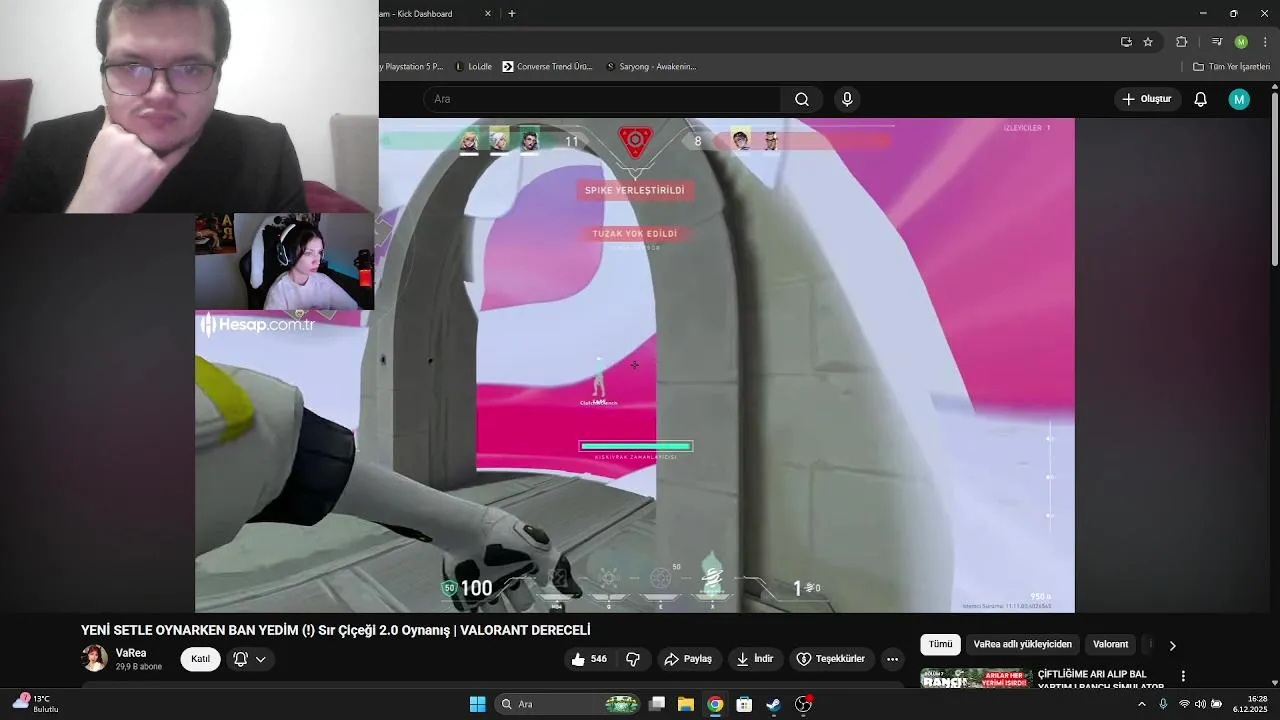
Task: Close the Kick Dashboard browser tab
Action: click(x=488, y=14)
